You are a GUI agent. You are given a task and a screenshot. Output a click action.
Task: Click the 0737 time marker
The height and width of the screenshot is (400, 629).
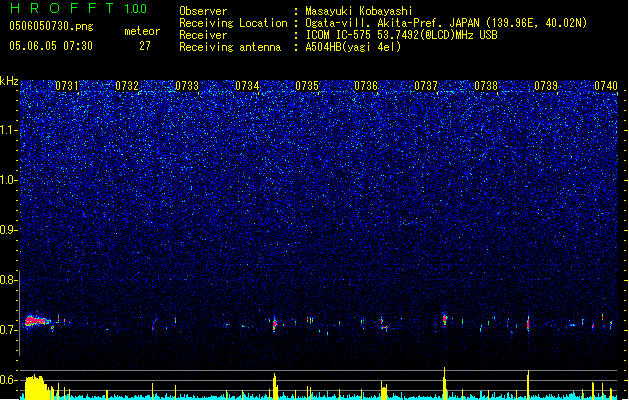(x=426, y=86)
